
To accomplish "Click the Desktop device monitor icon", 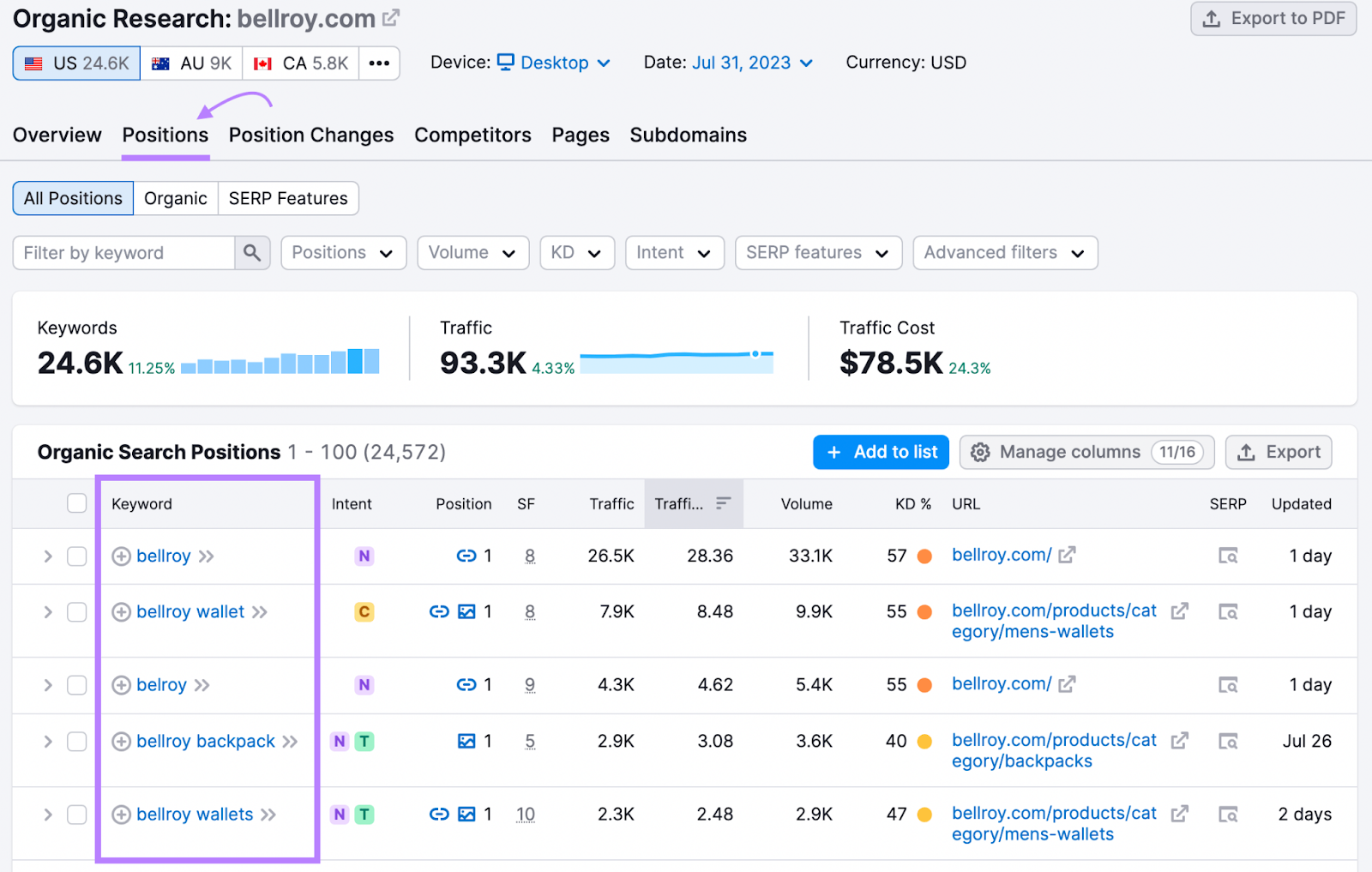I will coord(505,62).
